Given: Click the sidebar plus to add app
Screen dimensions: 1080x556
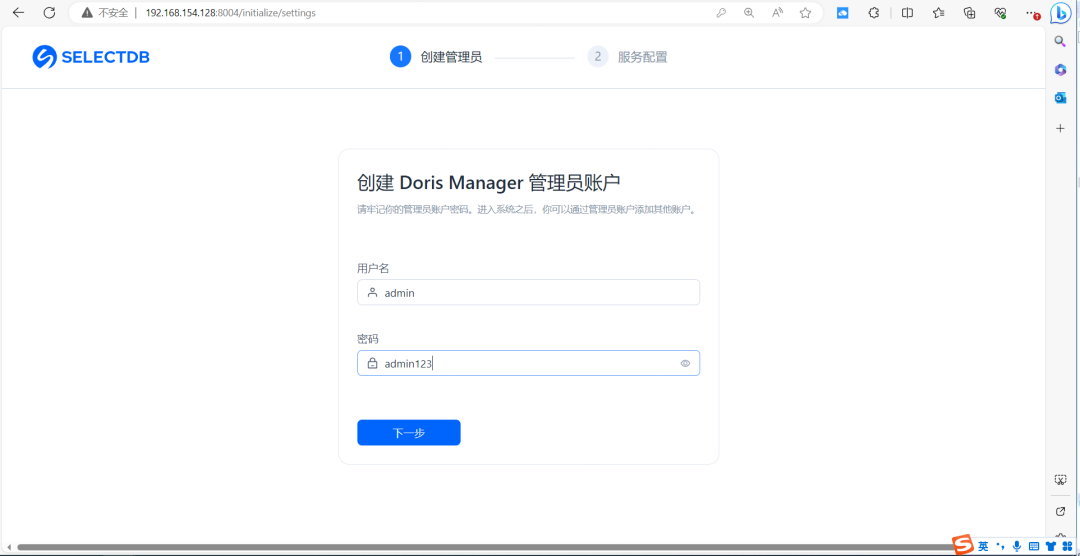Looking at the screenshot, I should [x=1061, y=128].
